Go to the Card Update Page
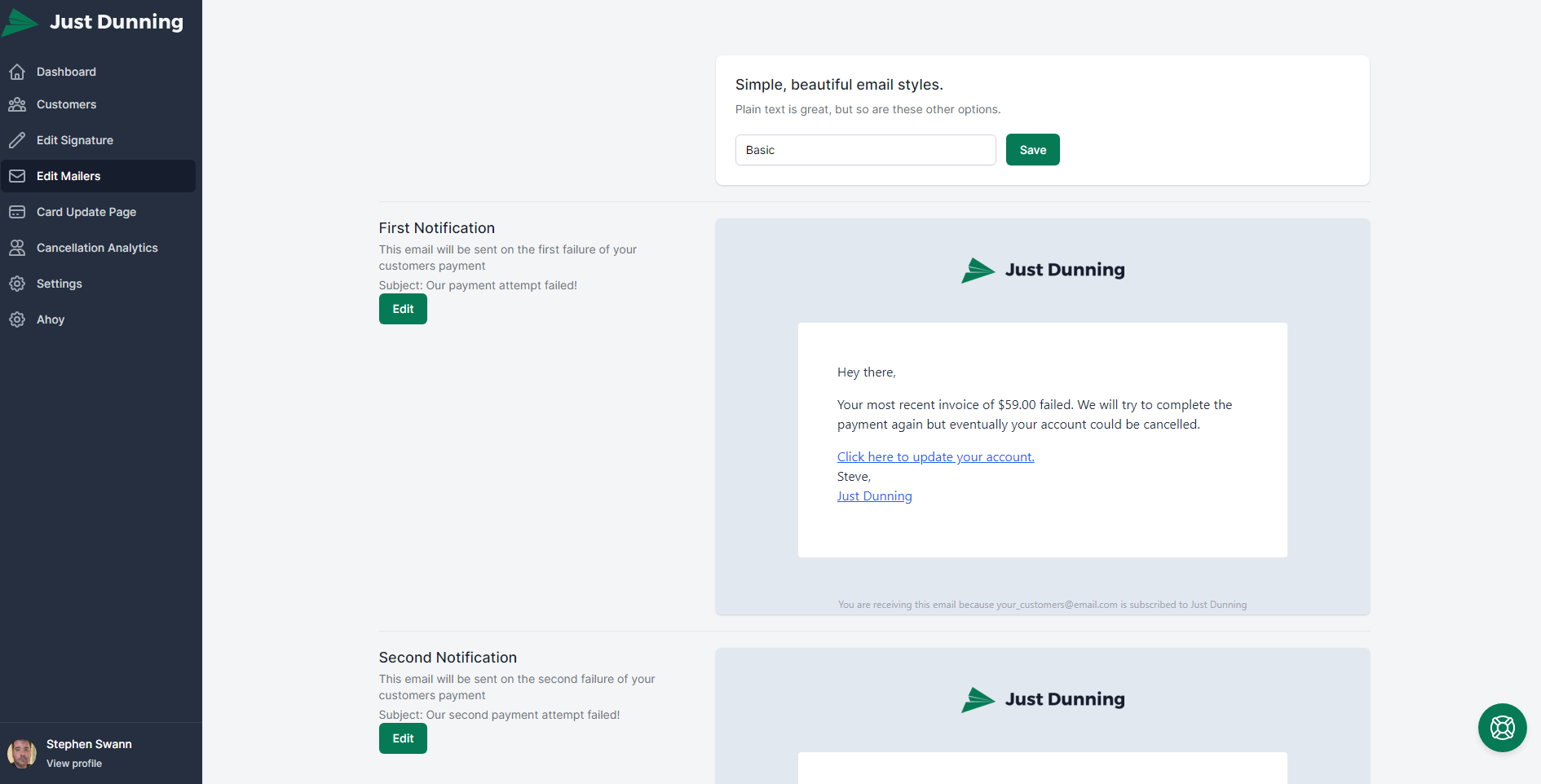This screenshot has height=784, width=1541. tap(86, 212)
